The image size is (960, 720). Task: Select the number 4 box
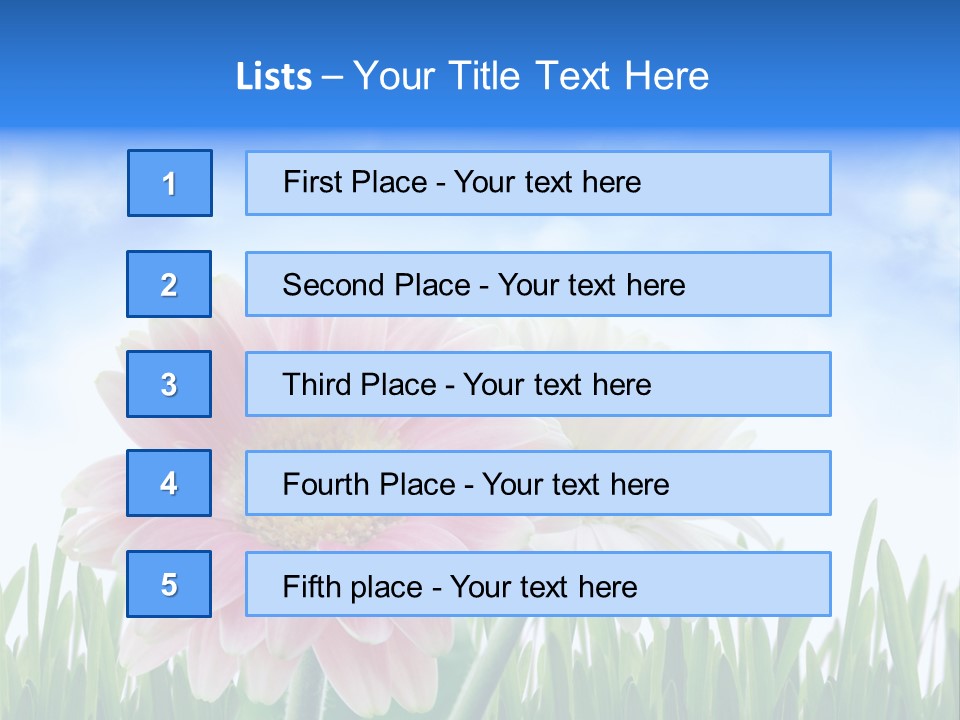tap(169, 483)
